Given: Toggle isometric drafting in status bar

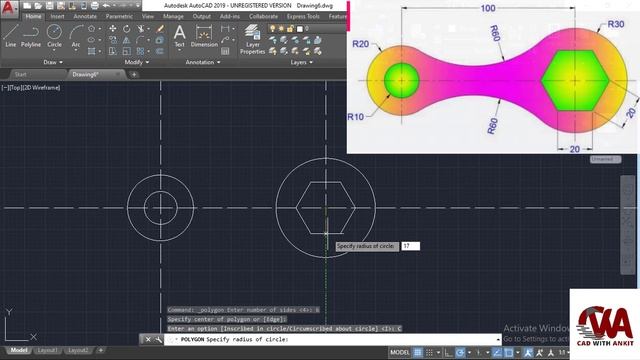Looking at the screenshot, I should 478,352.
